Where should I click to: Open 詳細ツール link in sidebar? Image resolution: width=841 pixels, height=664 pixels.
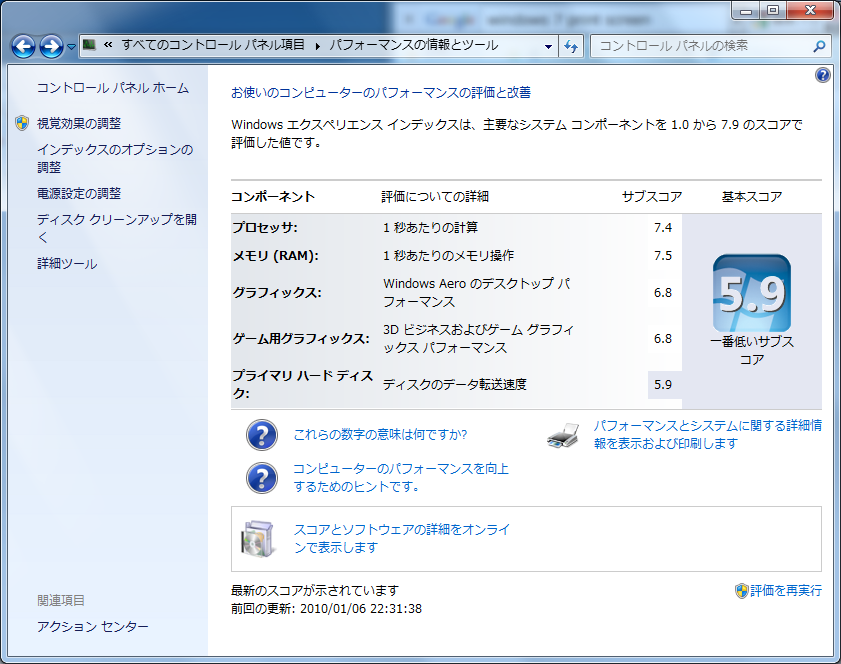point(67,264)
